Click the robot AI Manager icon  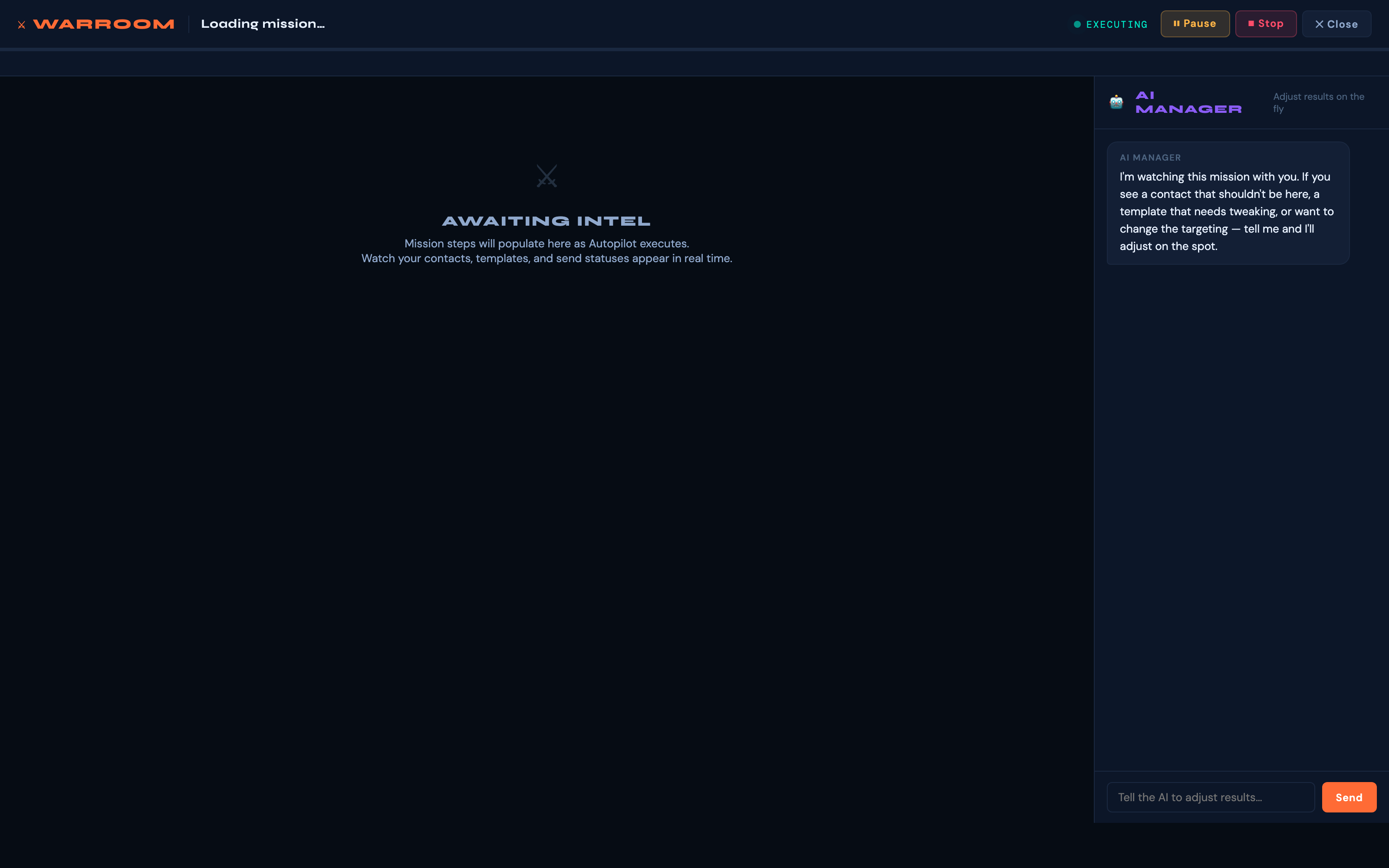pyautogui.click(x=1116, y=102)
